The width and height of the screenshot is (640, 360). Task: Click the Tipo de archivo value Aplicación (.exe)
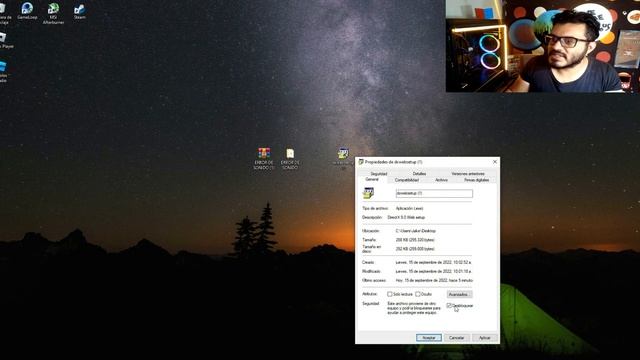pyautogui.click(x=409, y=209)
